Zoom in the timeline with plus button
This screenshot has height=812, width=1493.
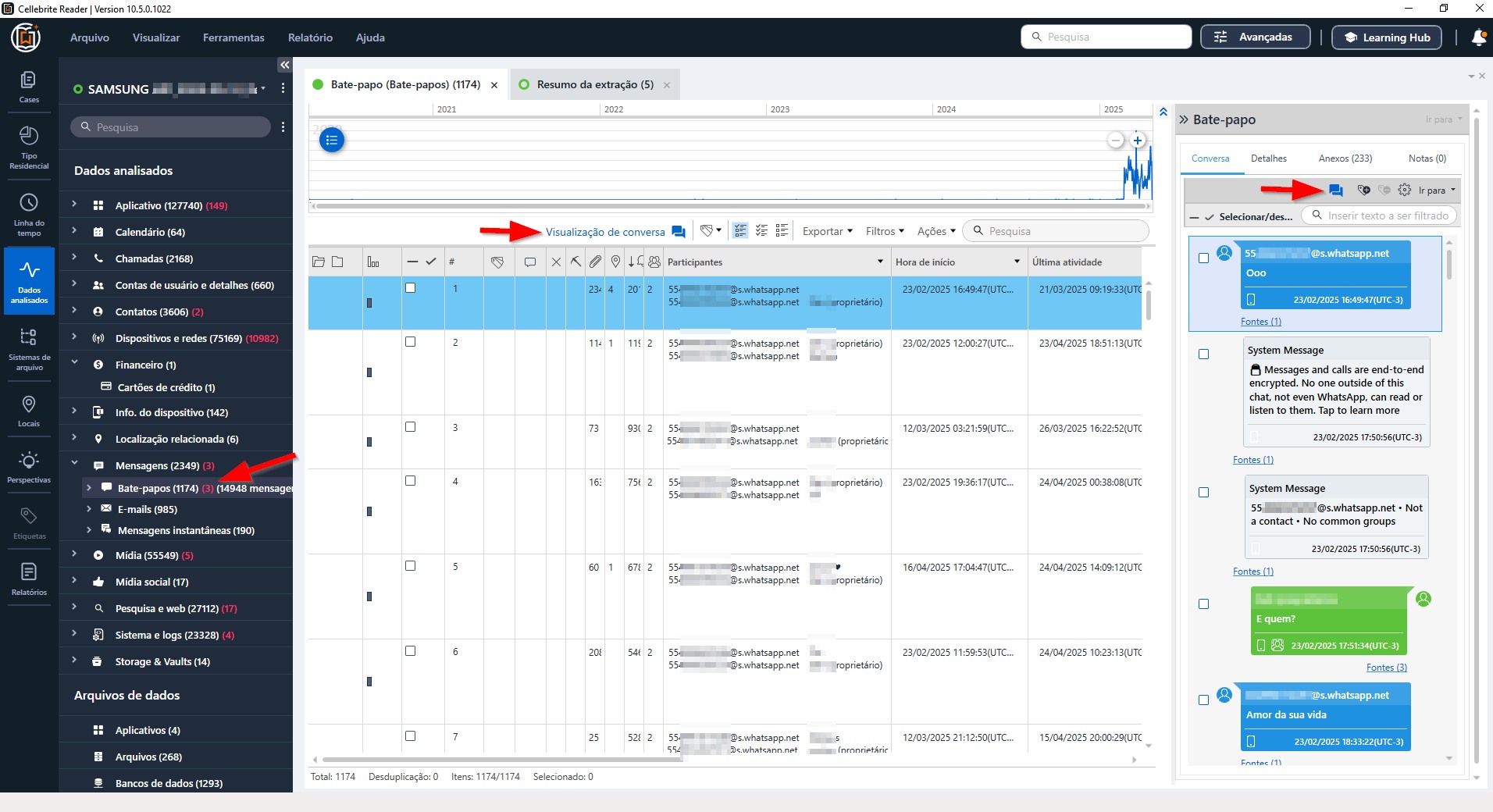click(x=1138, y=141)
